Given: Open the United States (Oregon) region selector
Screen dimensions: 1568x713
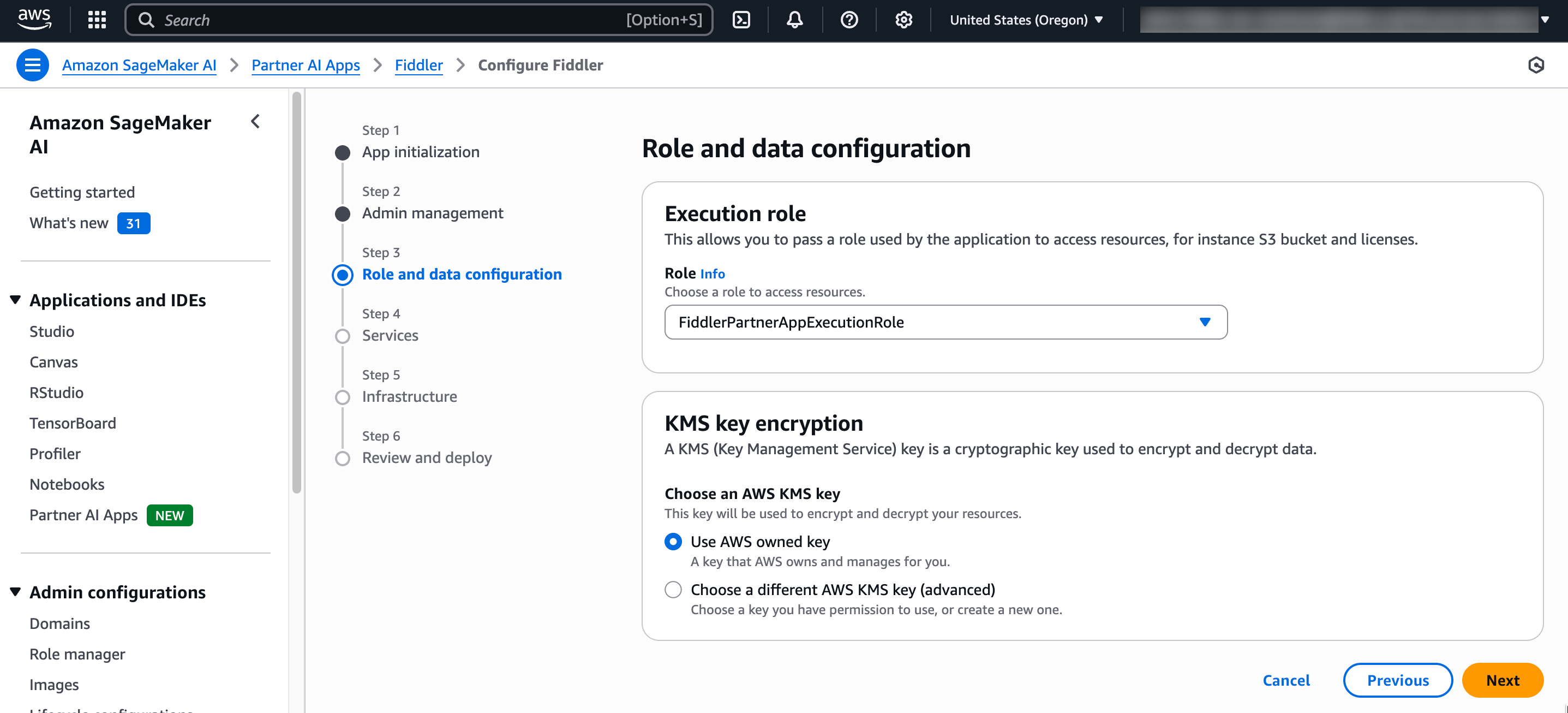Looking at the screenshot, I should coord(1026,20).
